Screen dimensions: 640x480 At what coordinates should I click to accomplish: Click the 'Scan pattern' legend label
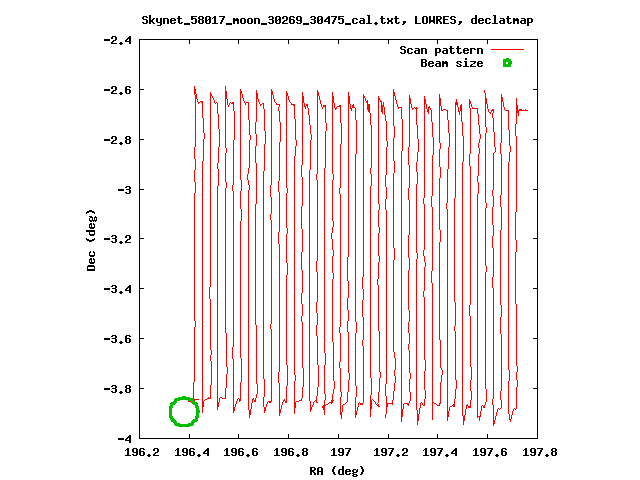[x=441, y=50]
